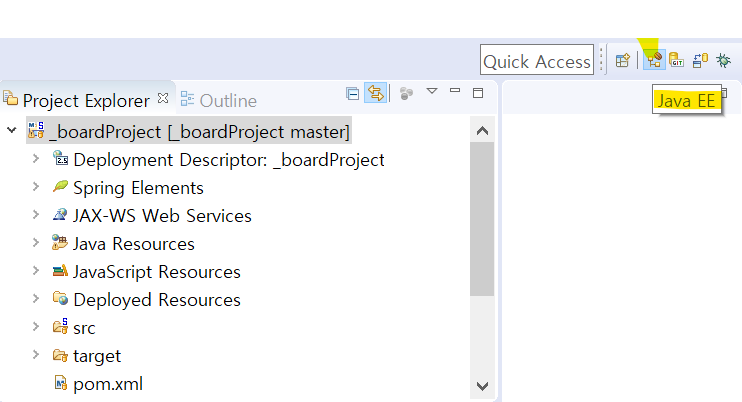Screen dimensions: 742x402
Task: Click the Project Explorer tab folder icon
Action: click(x=10, y=98)
